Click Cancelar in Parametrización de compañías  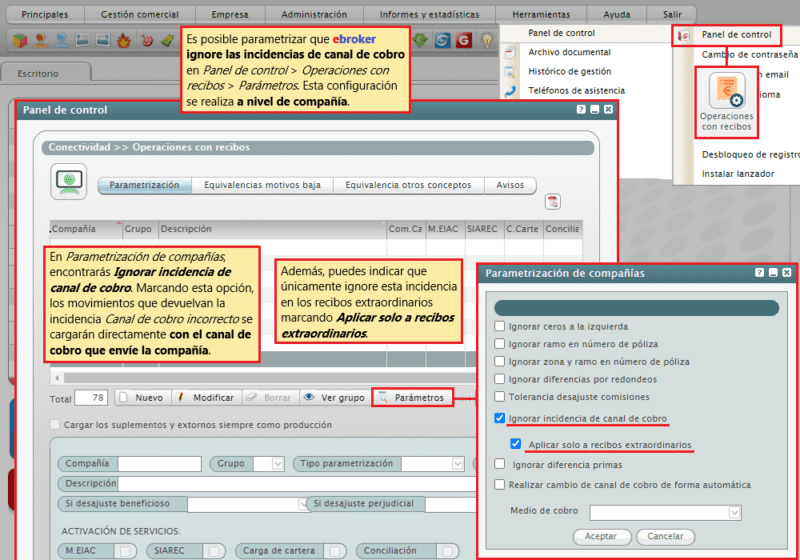665,536
